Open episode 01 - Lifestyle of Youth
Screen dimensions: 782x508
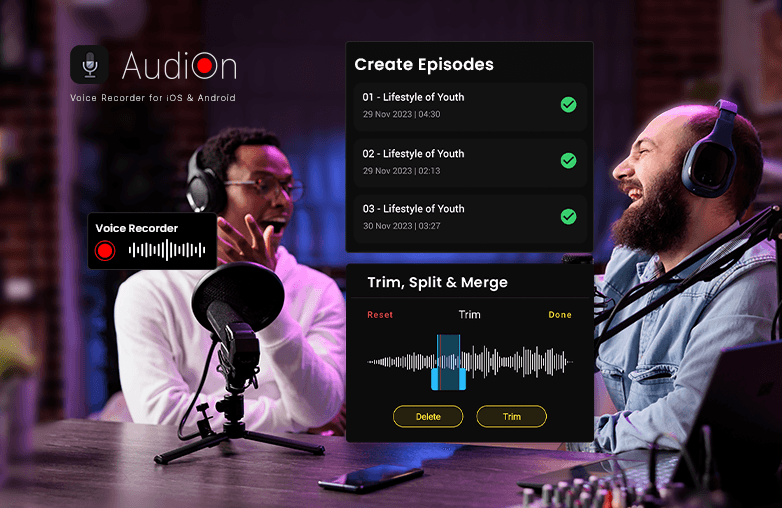[x=470, y=106]
